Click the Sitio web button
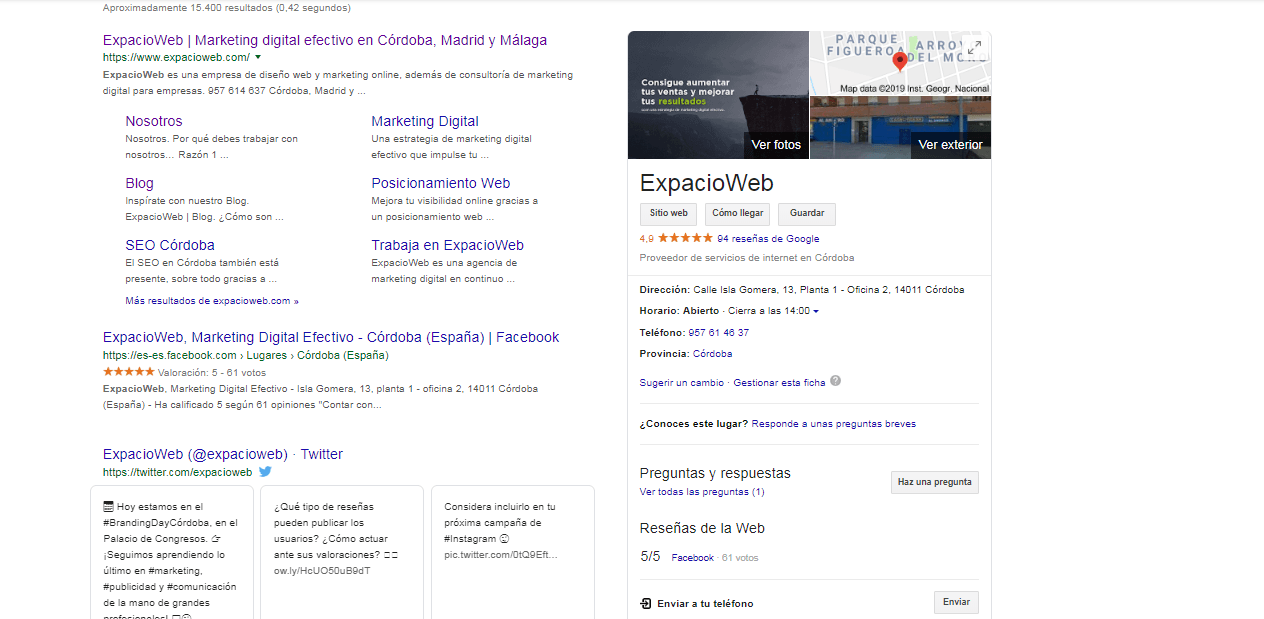This screenshot has width=1264, height=619. pos(669,214)
